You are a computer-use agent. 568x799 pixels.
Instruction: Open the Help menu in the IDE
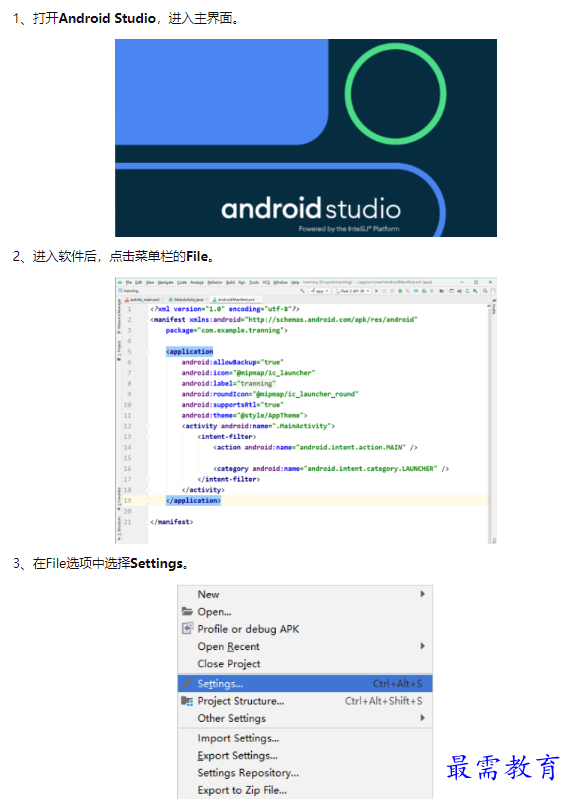[x=295, y=282]
